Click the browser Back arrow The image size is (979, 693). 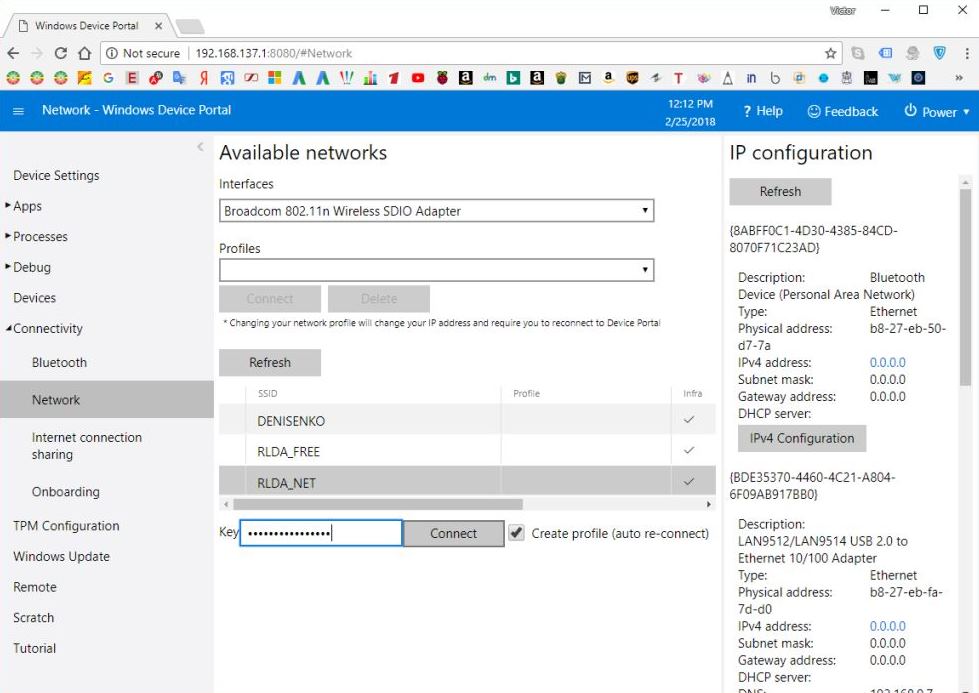13,53
